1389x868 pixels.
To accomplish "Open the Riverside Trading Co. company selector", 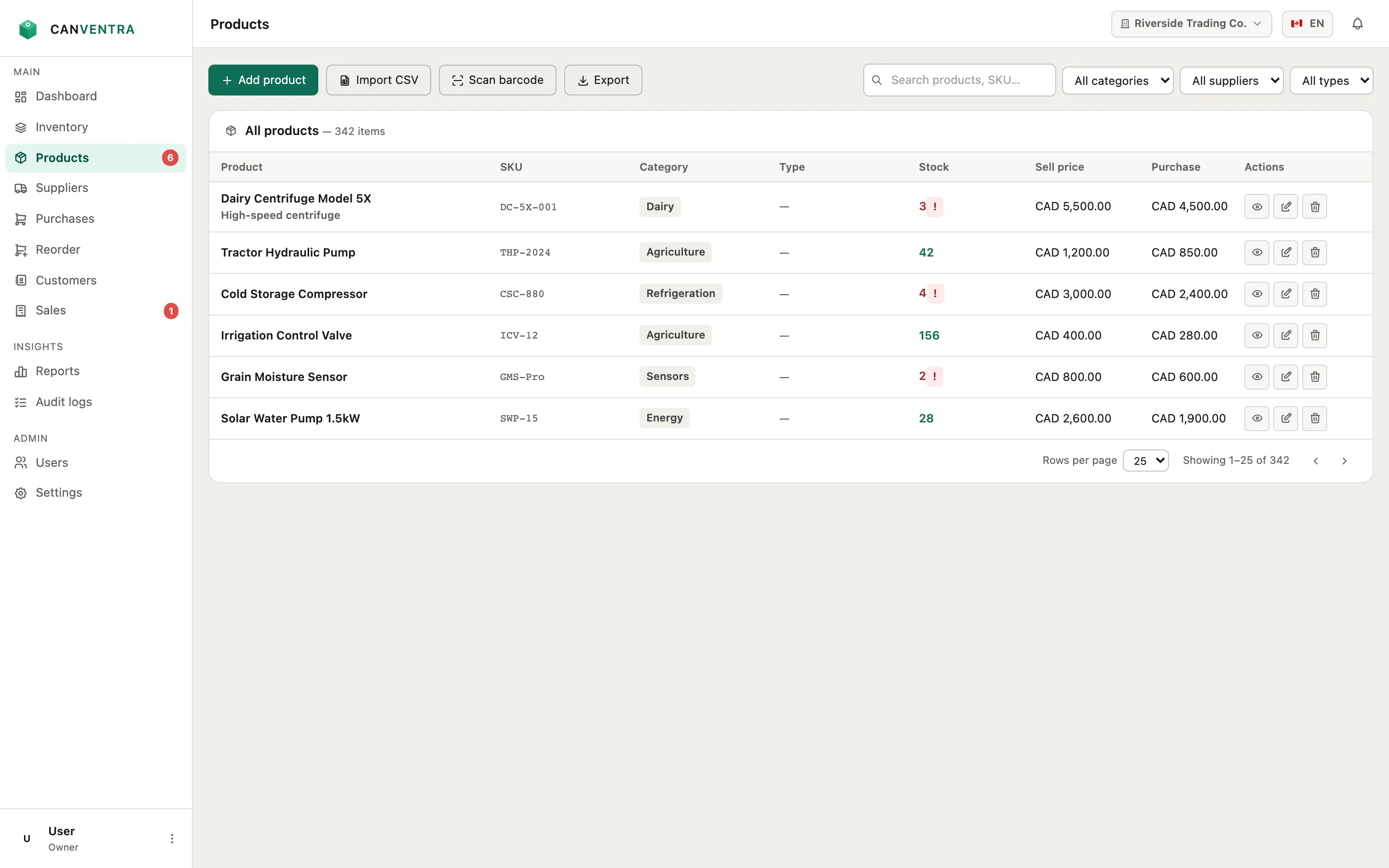I will pos(1191,24).
